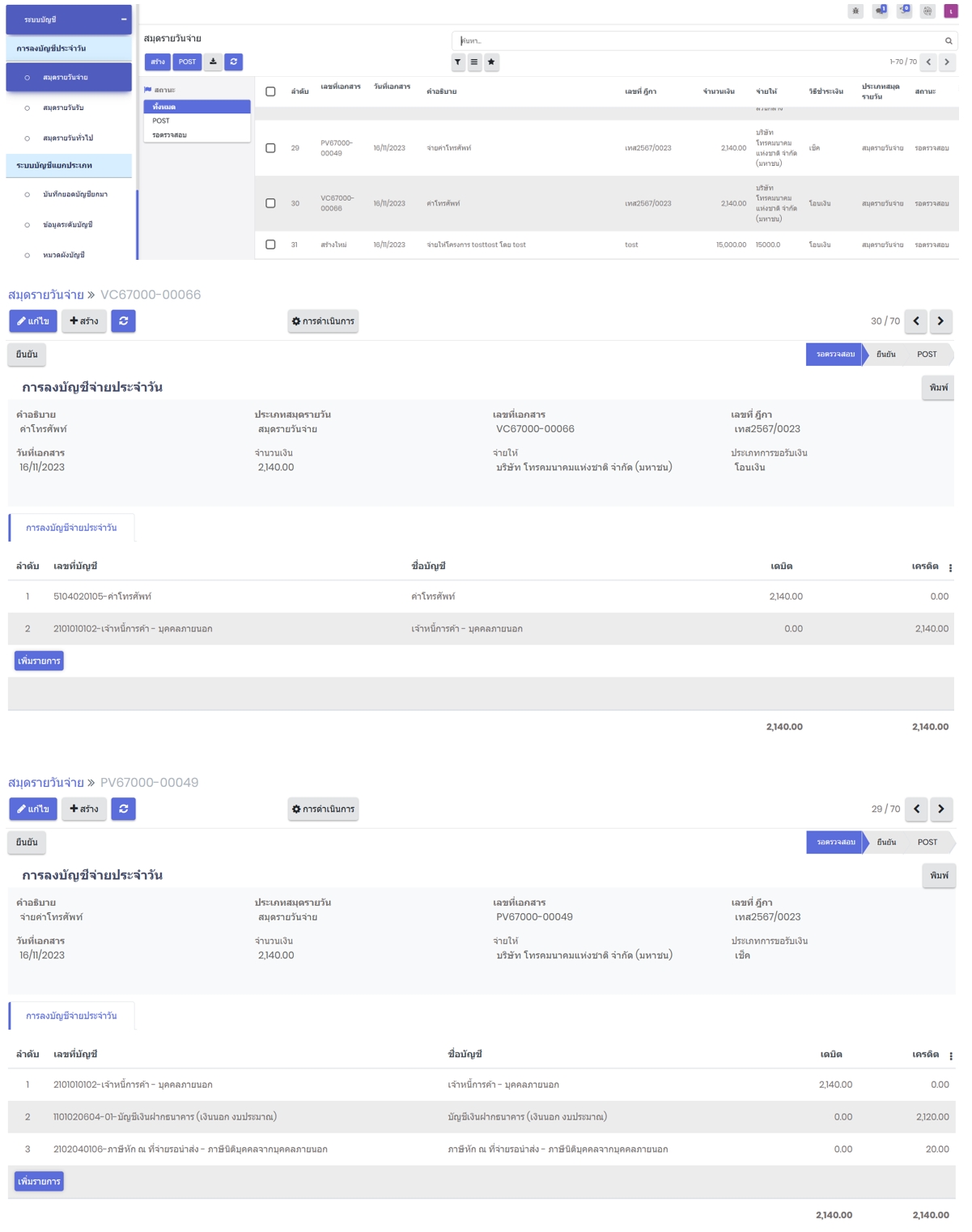The width and height of the screenshot is (972, 1232).
Task: Open the chat messages icon in top bar
Action: (880, 11)
